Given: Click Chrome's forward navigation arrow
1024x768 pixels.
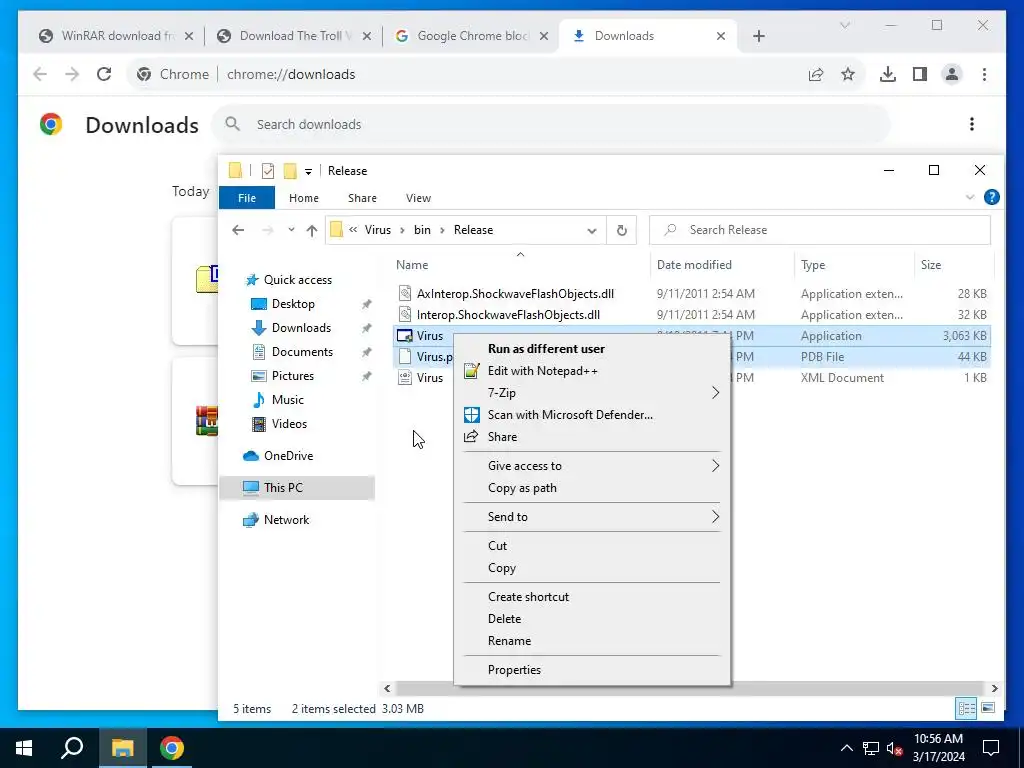Looking at the screenshot, I should click(x=72, y=74).
